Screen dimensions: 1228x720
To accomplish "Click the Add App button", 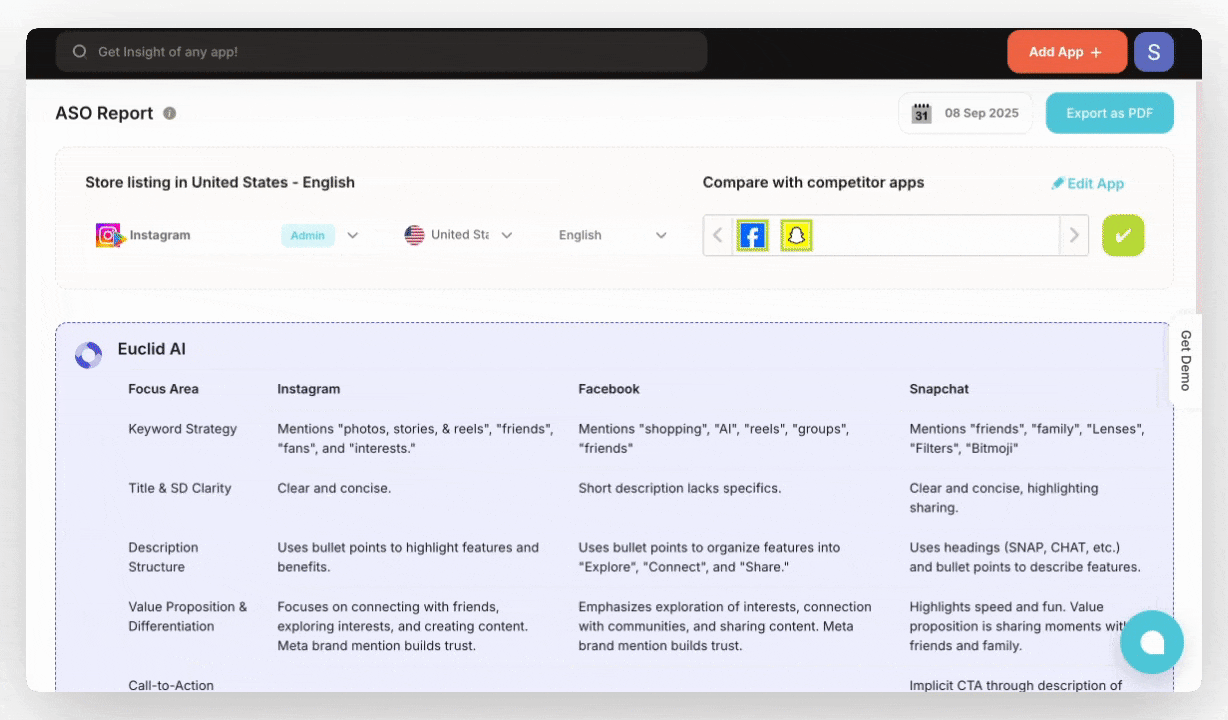I will (x=1066, y=52).
